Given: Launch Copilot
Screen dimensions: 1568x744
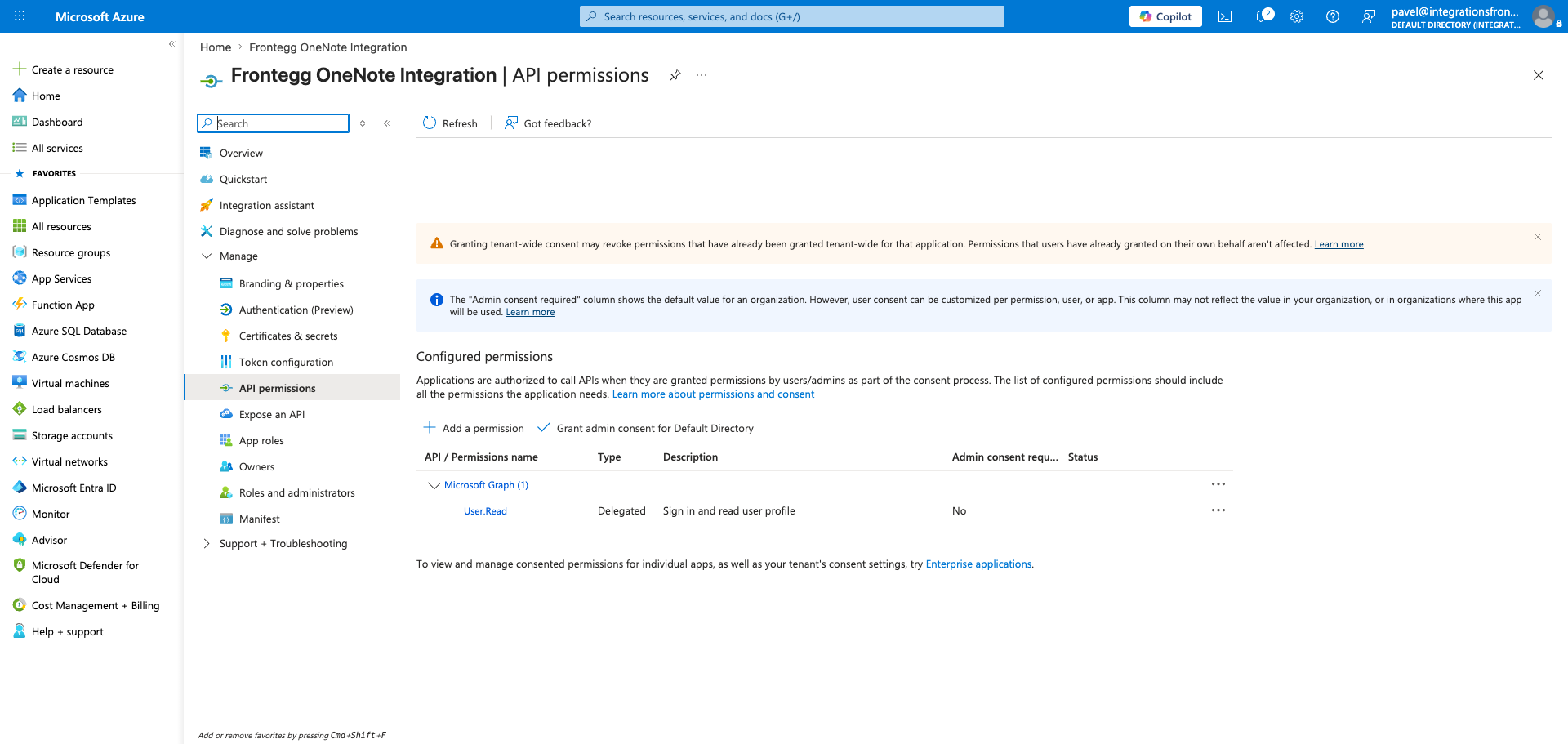Looking at the screenshot, I should click(1165, 16).
